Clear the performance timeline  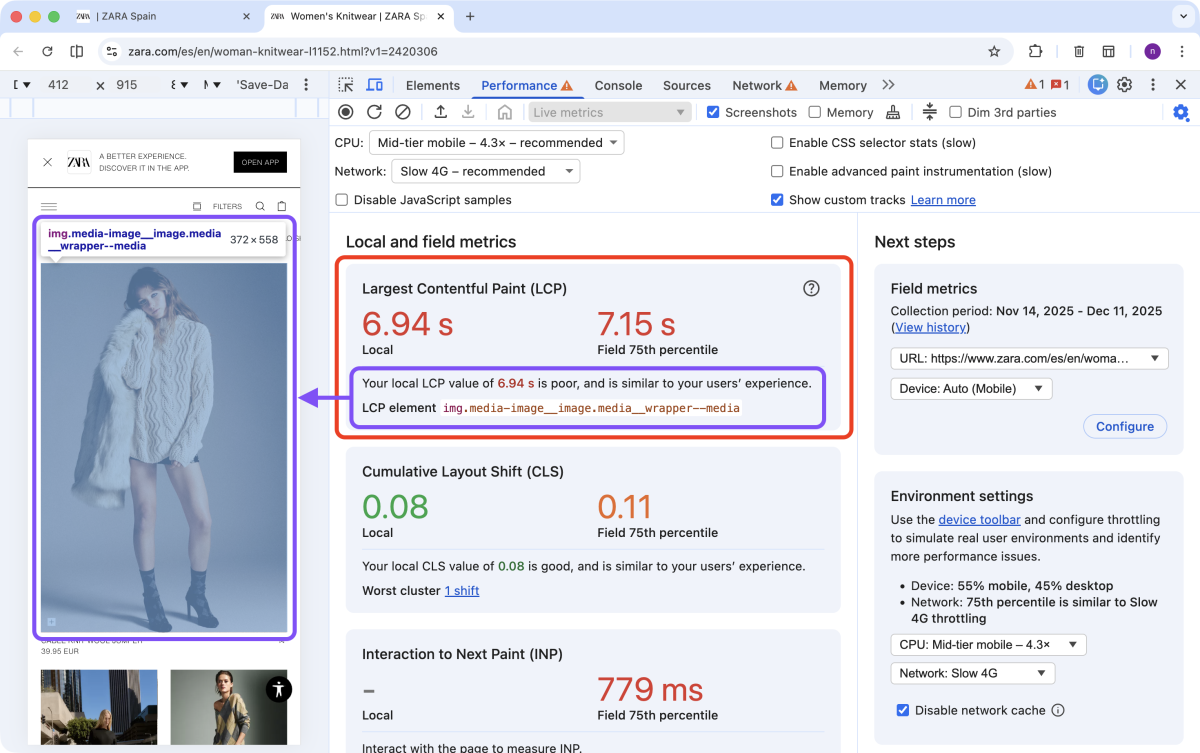[403, 112]
